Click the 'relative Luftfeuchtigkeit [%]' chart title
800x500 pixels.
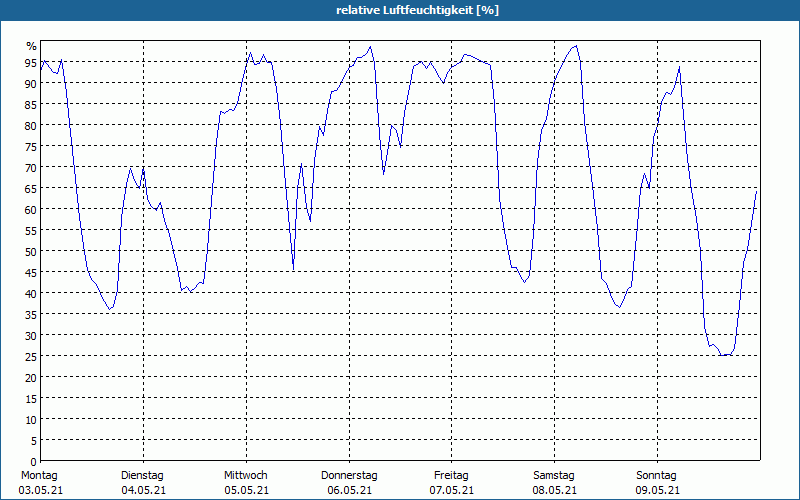[x=417, y=10]
